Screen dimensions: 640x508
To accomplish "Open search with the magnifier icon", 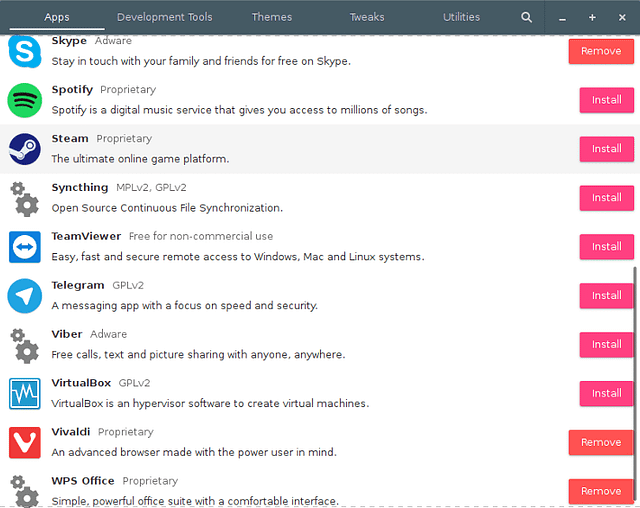I will tap(526, 17).
